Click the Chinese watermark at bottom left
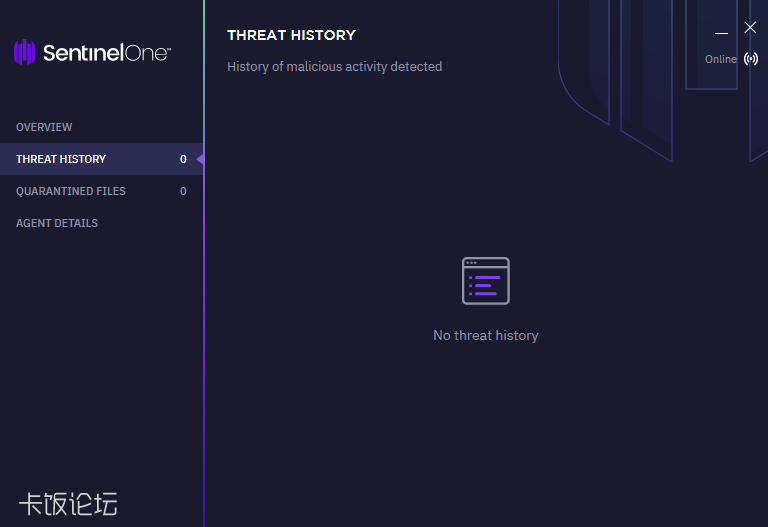Image resolution: width=768 pixels, height=527 pixels. [68, 503]
